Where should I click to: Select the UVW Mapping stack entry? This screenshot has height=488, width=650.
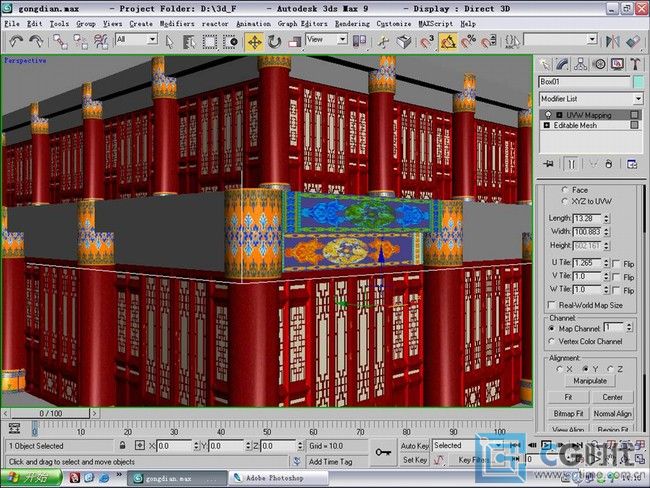click(x=589, y=115)
